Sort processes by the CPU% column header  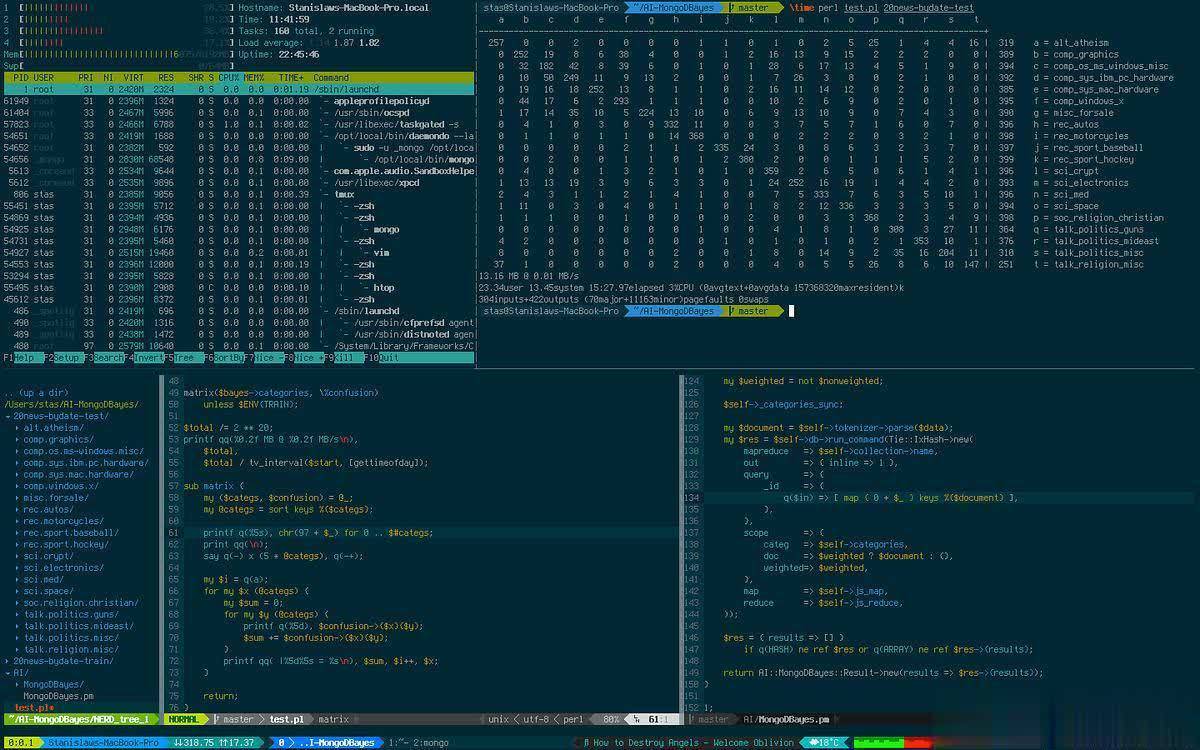coord(229,77)
